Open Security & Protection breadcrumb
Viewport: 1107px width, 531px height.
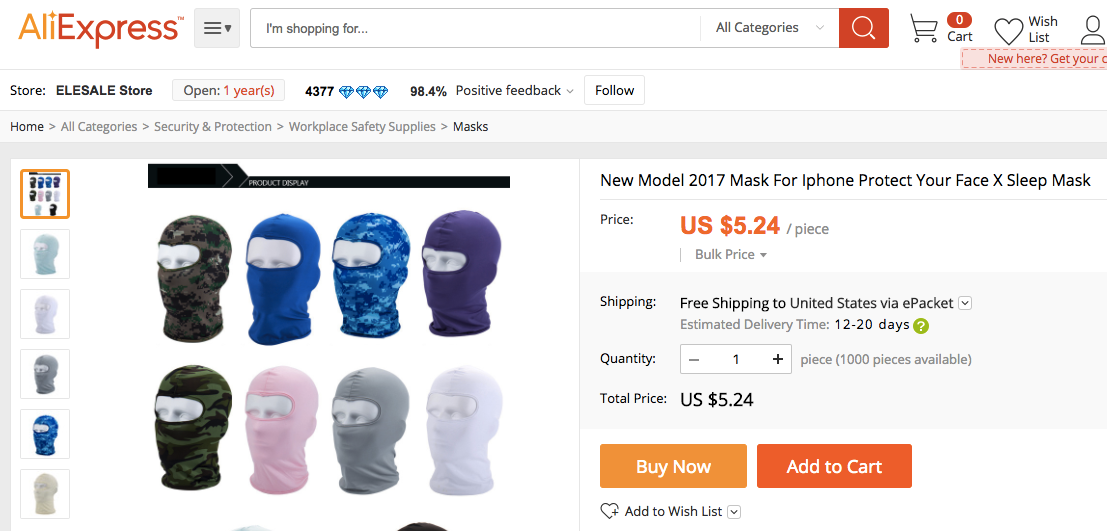[x=213, y=127]
